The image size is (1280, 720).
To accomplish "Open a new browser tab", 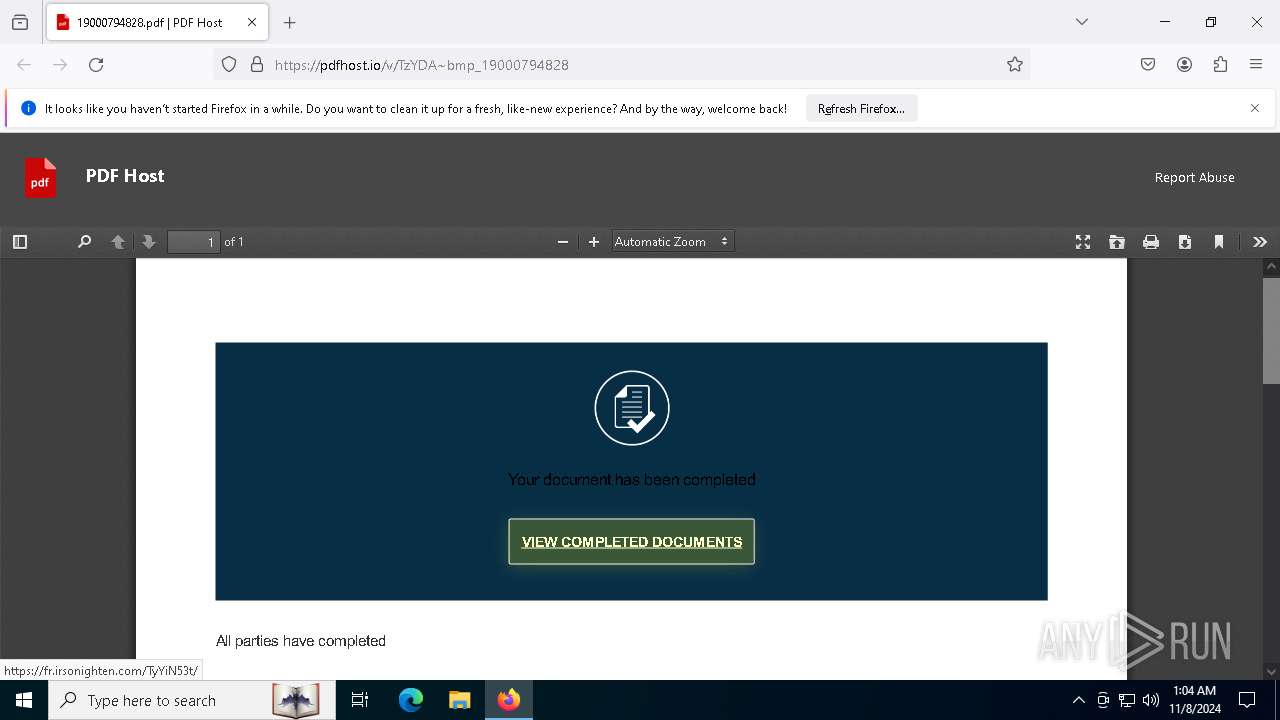I will (290, 22).
